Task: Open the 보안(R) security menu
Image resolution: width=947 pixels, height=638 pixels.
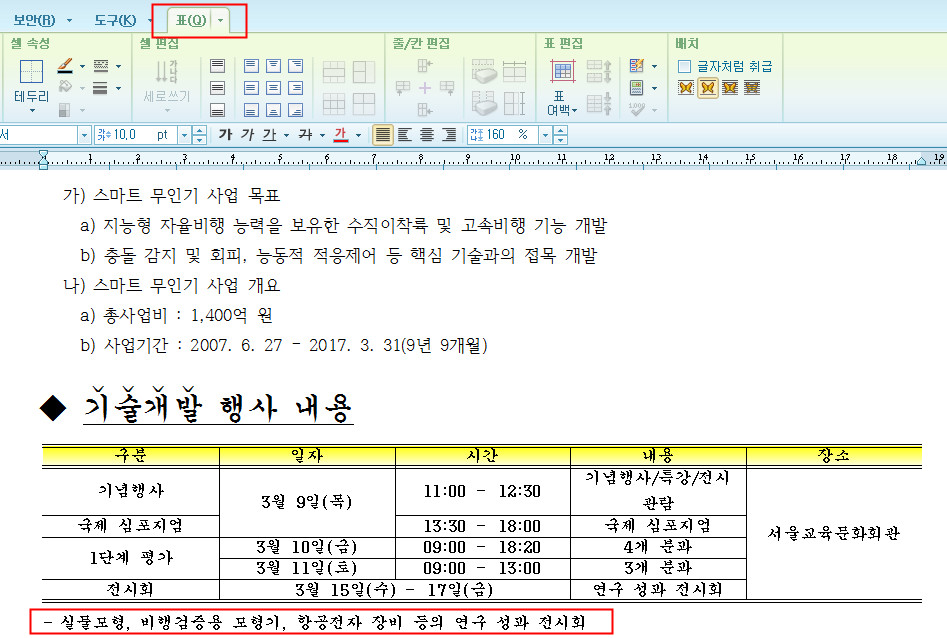Action: pos(34,20)
